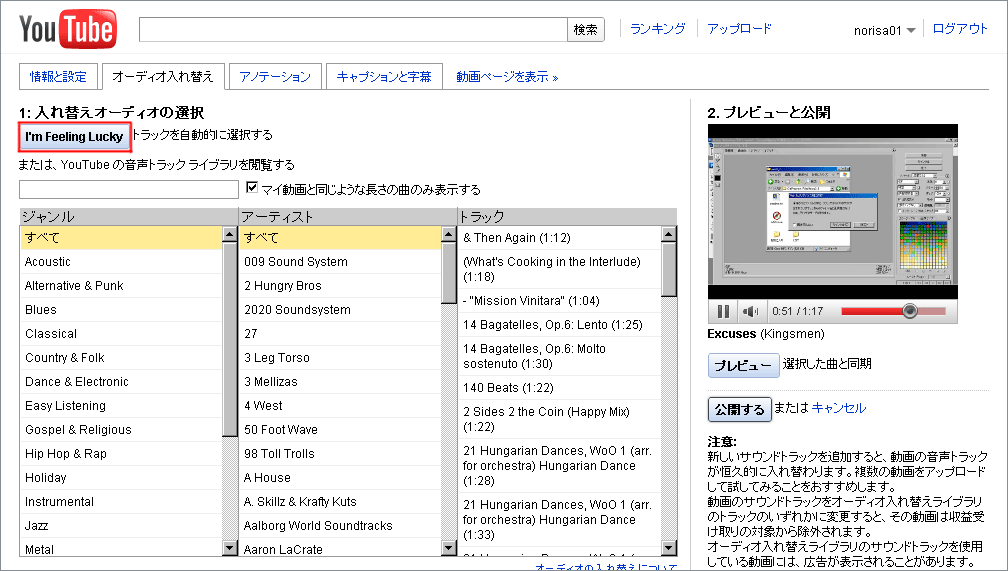Select artist 009 Sound System
Screen dimensions: 1008x571
(340, 262)
